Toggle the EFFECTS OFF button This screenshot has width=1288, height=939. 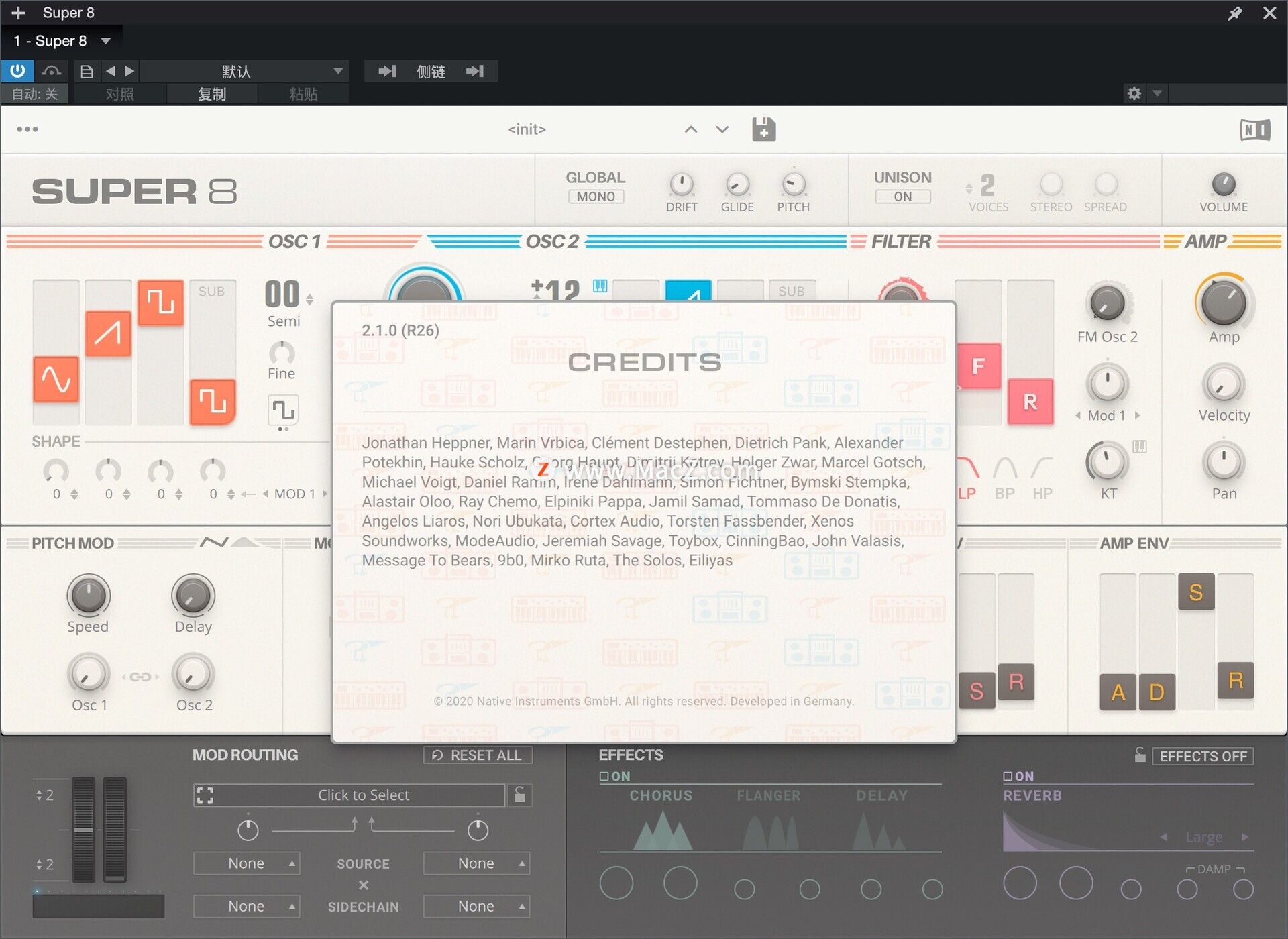point(1203,756)
